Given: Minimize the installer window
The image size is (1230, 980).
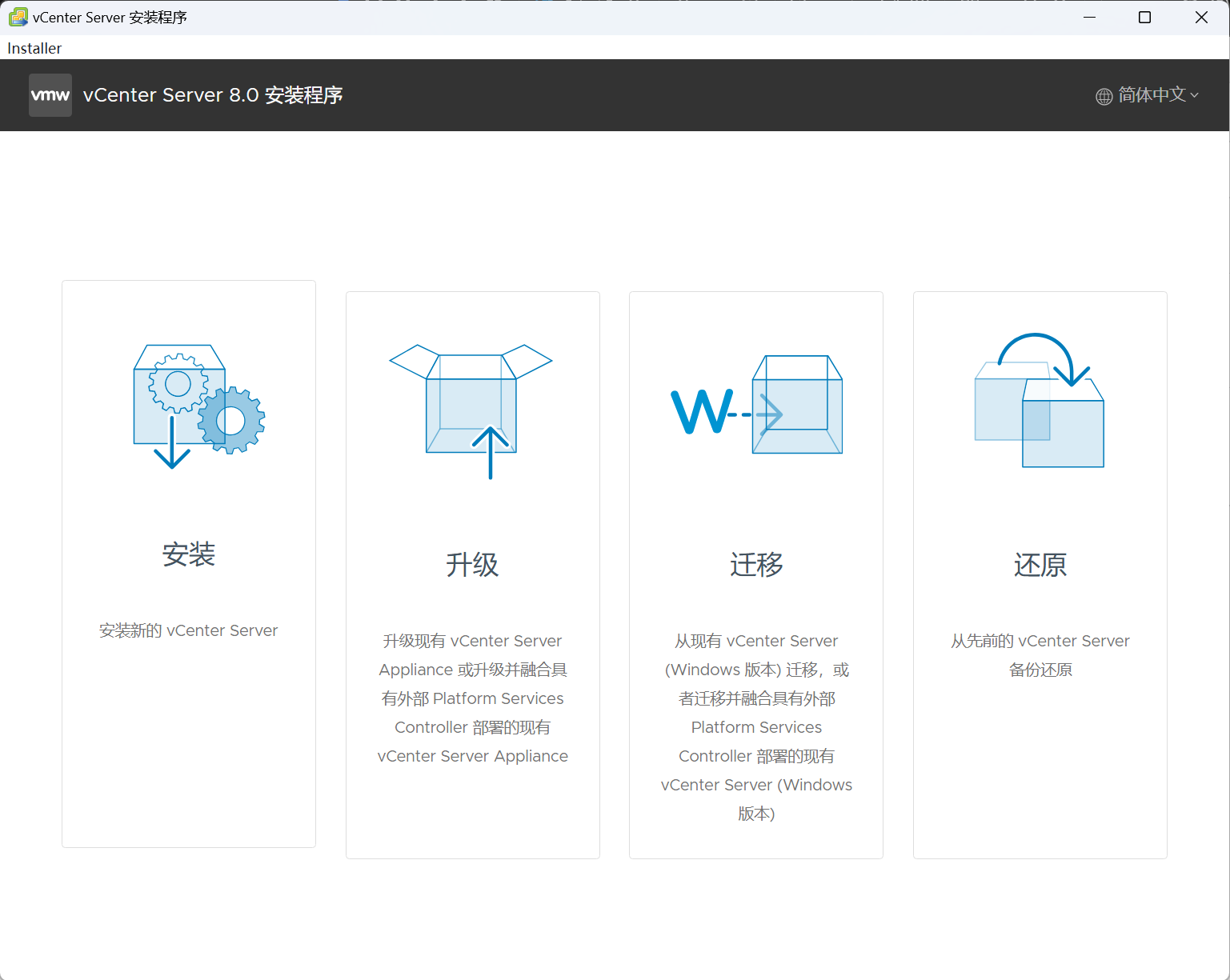Looking at the screenshot, I should tap(1089, 17).
